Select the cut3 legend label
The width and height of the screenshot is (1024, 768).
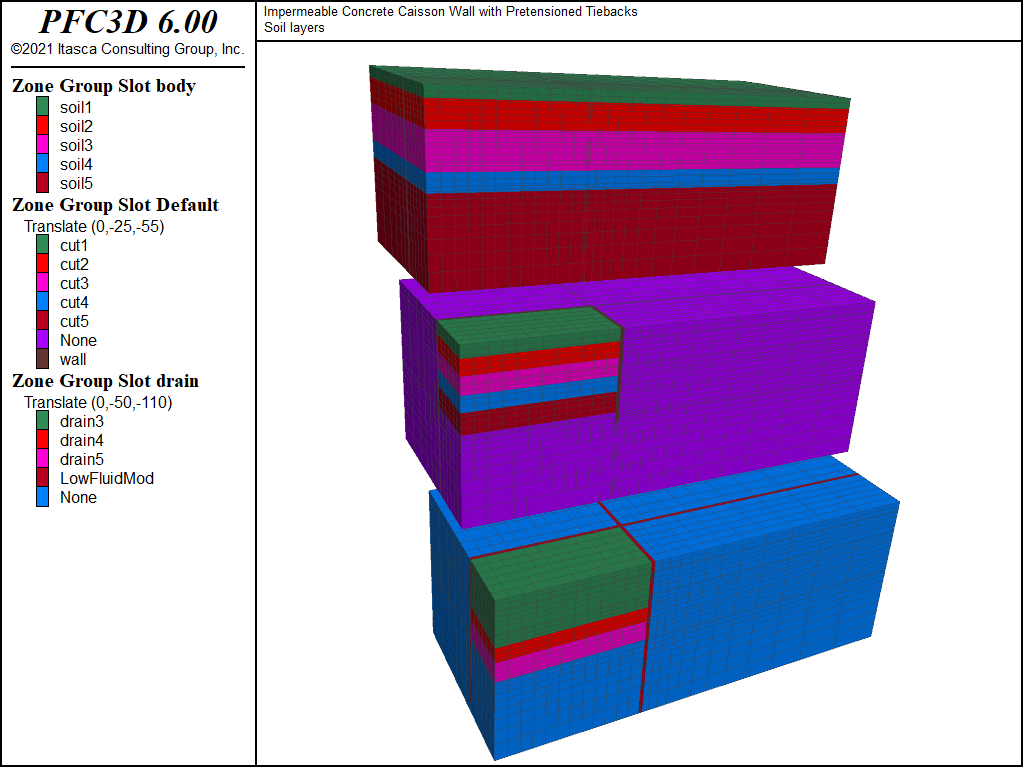pyautogui.click(x=74, y=283)
